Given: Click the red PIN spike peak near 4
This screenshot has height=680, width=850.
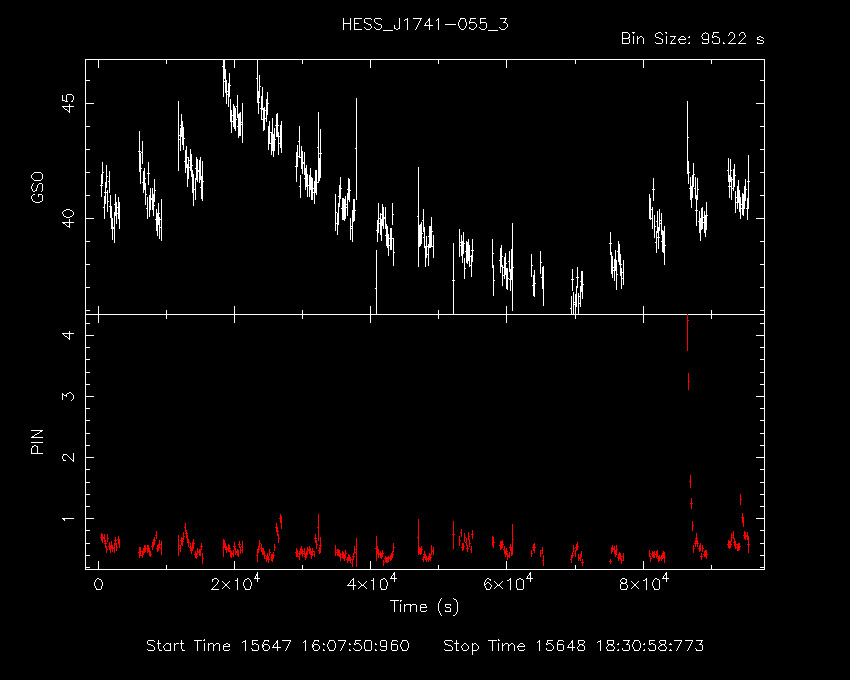Looking at the screenshot, I should coord(687,332).
